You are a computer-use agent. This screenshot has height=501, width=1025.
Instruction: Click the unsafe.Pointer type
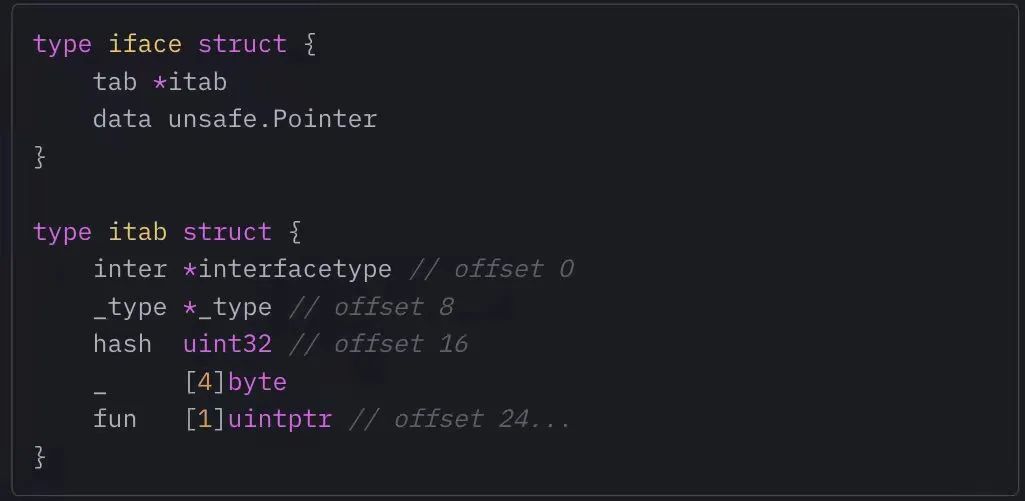(x=272, y=119)
